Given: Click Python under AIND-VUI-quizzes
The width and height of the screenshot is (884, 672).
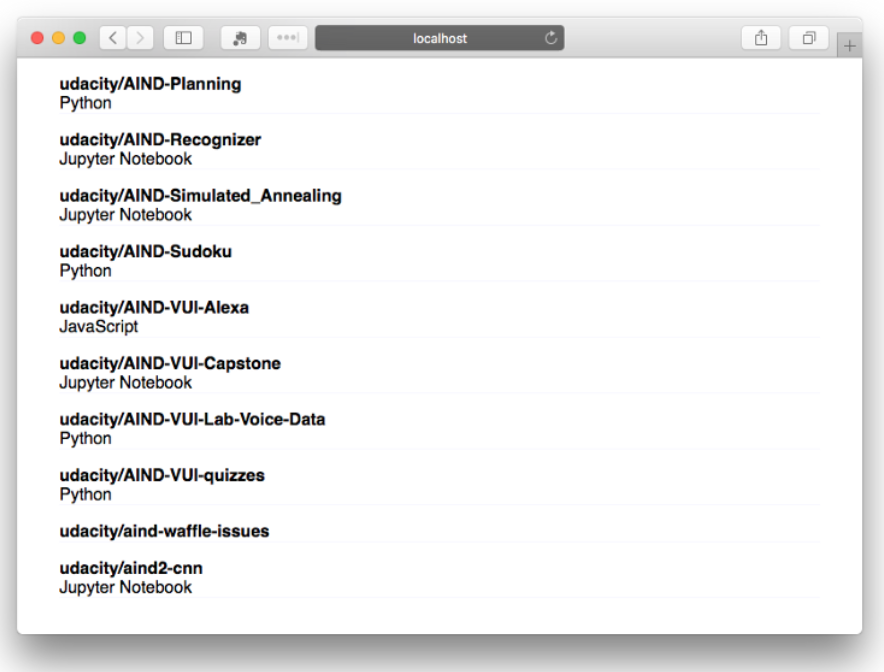Looking at the screenshot, I should pos(86,494).
